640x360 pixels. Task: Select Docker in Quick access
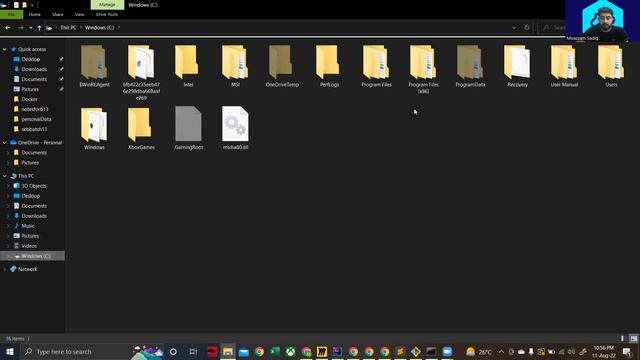pos(29,99)
